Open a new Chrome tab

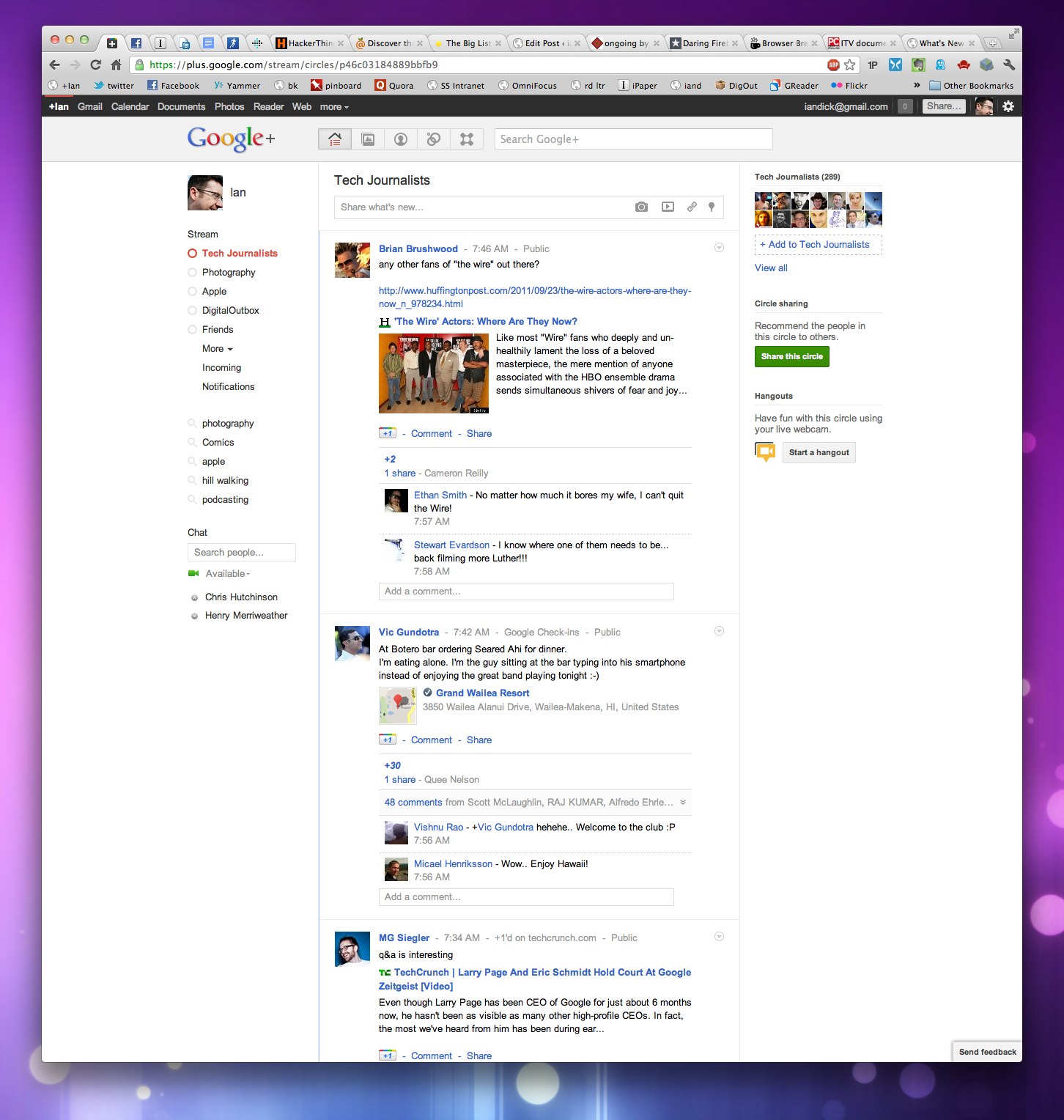(x=992, y=43)
